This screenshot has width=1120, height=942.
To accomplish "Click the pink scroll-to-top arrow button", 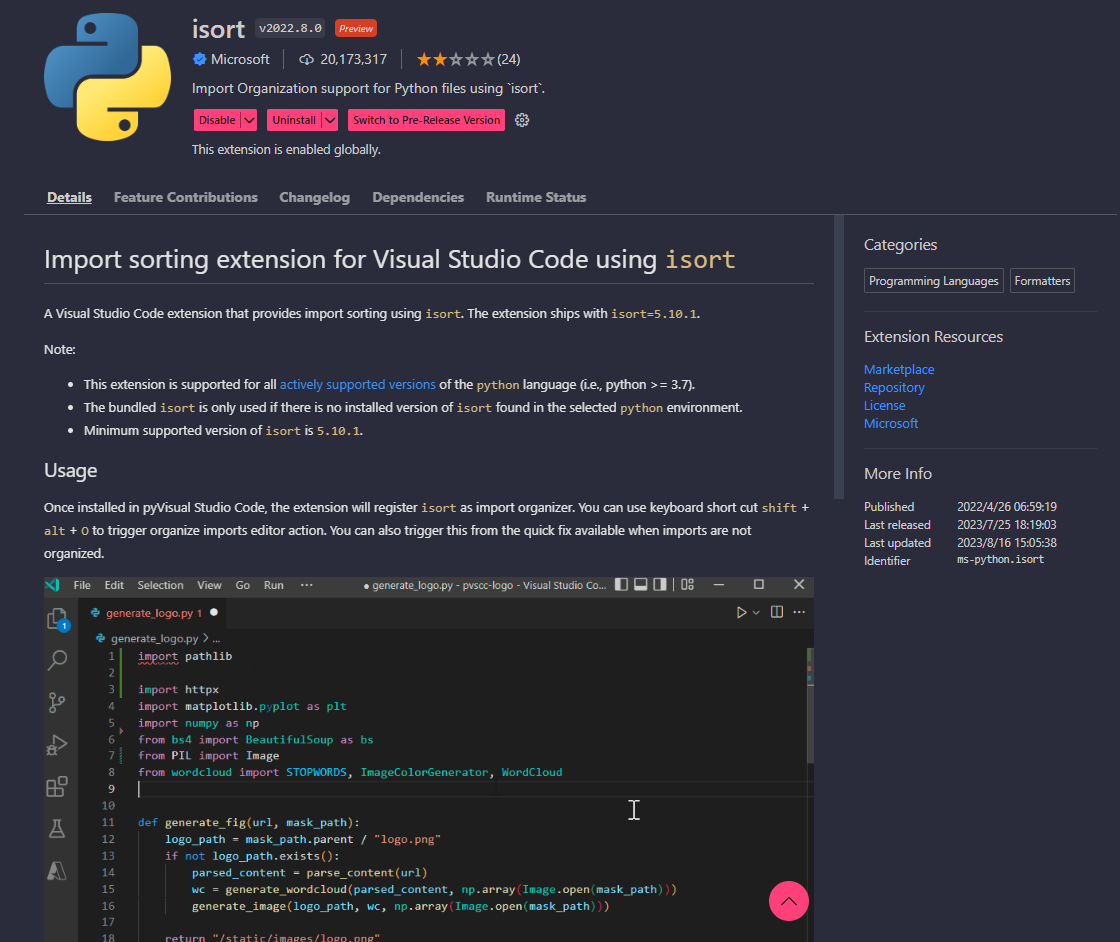I will [789, 901].
